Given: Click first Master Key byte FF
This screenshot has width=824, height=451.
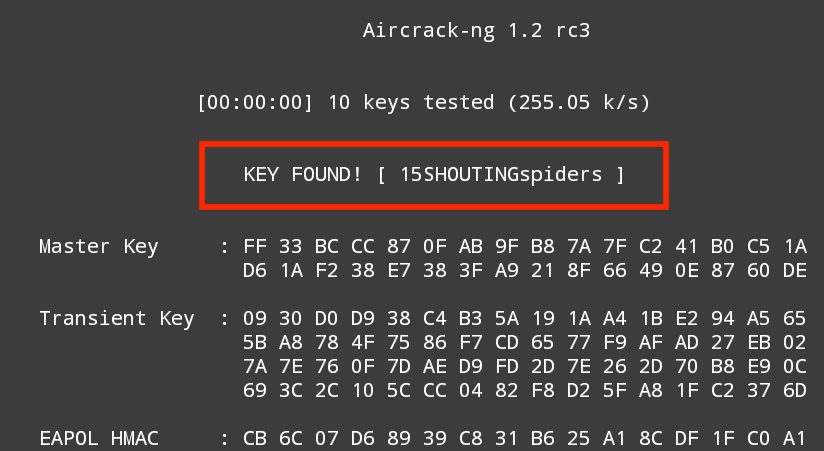Looking at the screenshot, I should coord(255,247).
